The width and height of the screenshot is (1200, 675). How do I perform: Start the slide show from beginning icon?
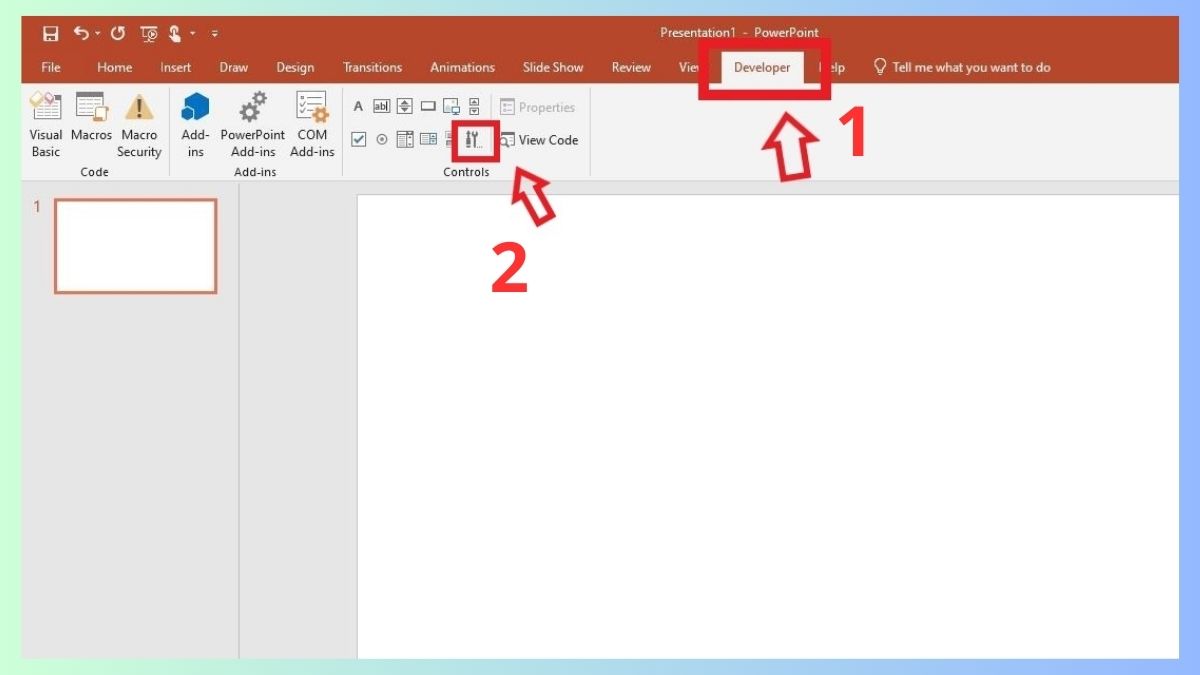click(x=149, y=33)
